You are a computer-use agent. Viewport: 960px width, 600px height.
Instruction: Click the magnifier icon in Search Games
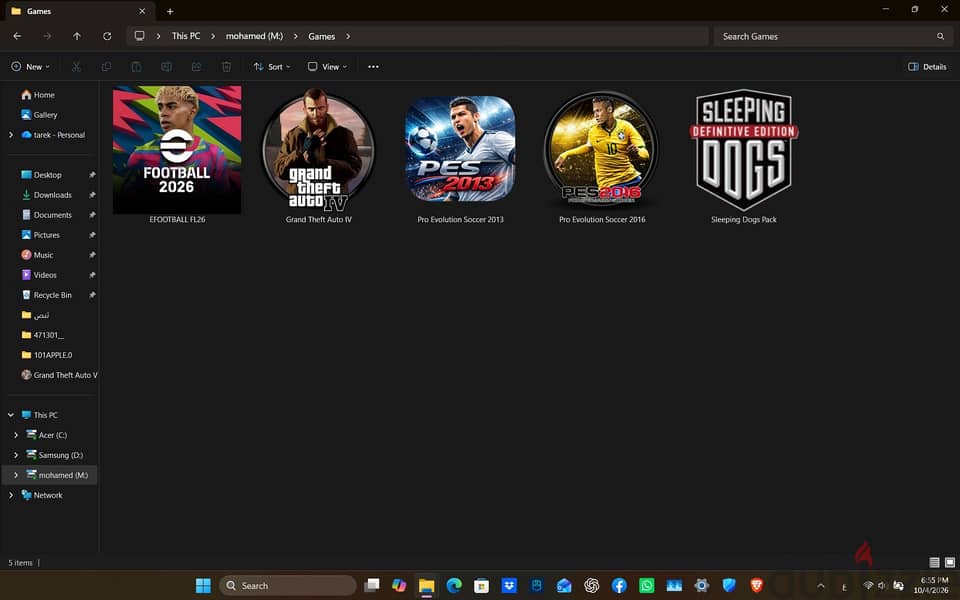pos(940,36)
